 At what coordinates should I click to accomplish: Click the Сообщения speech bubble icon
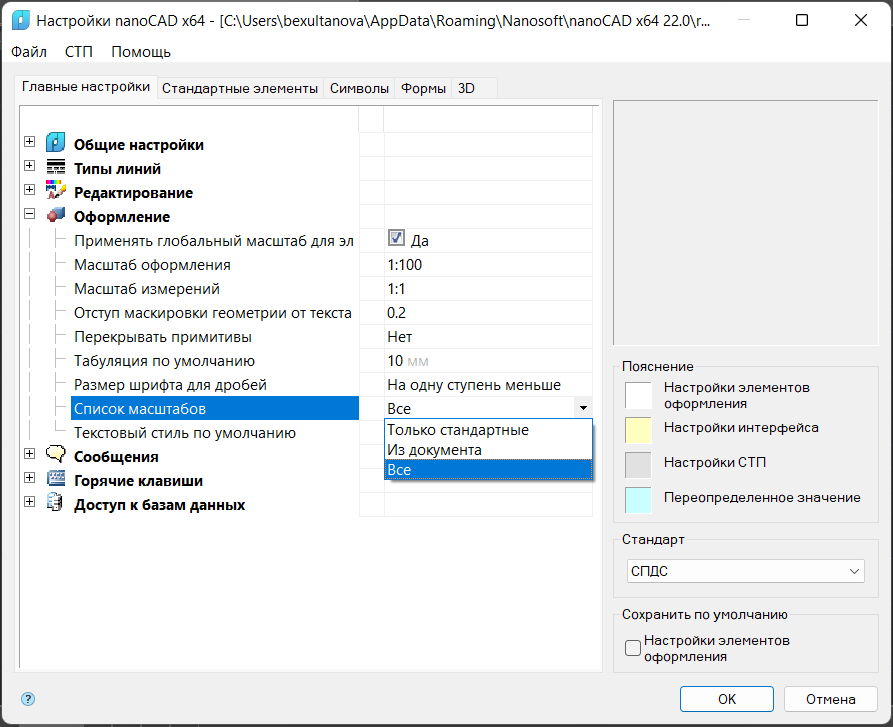point(56,456)
